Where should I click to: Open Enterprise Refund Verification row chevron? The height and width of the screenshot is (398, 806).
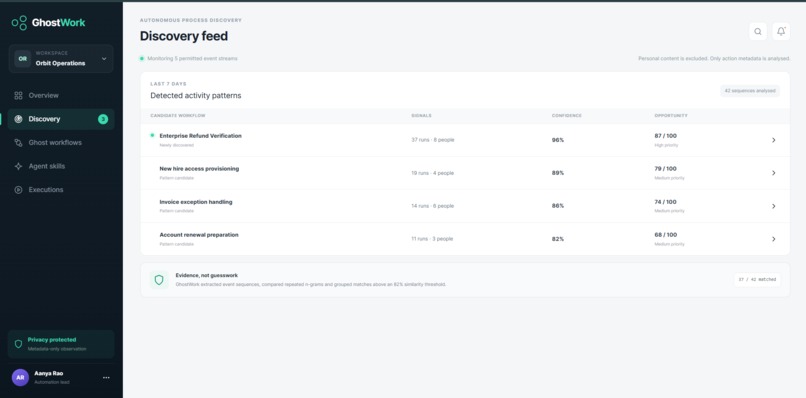pyautogui.click(x=774, y=140)
